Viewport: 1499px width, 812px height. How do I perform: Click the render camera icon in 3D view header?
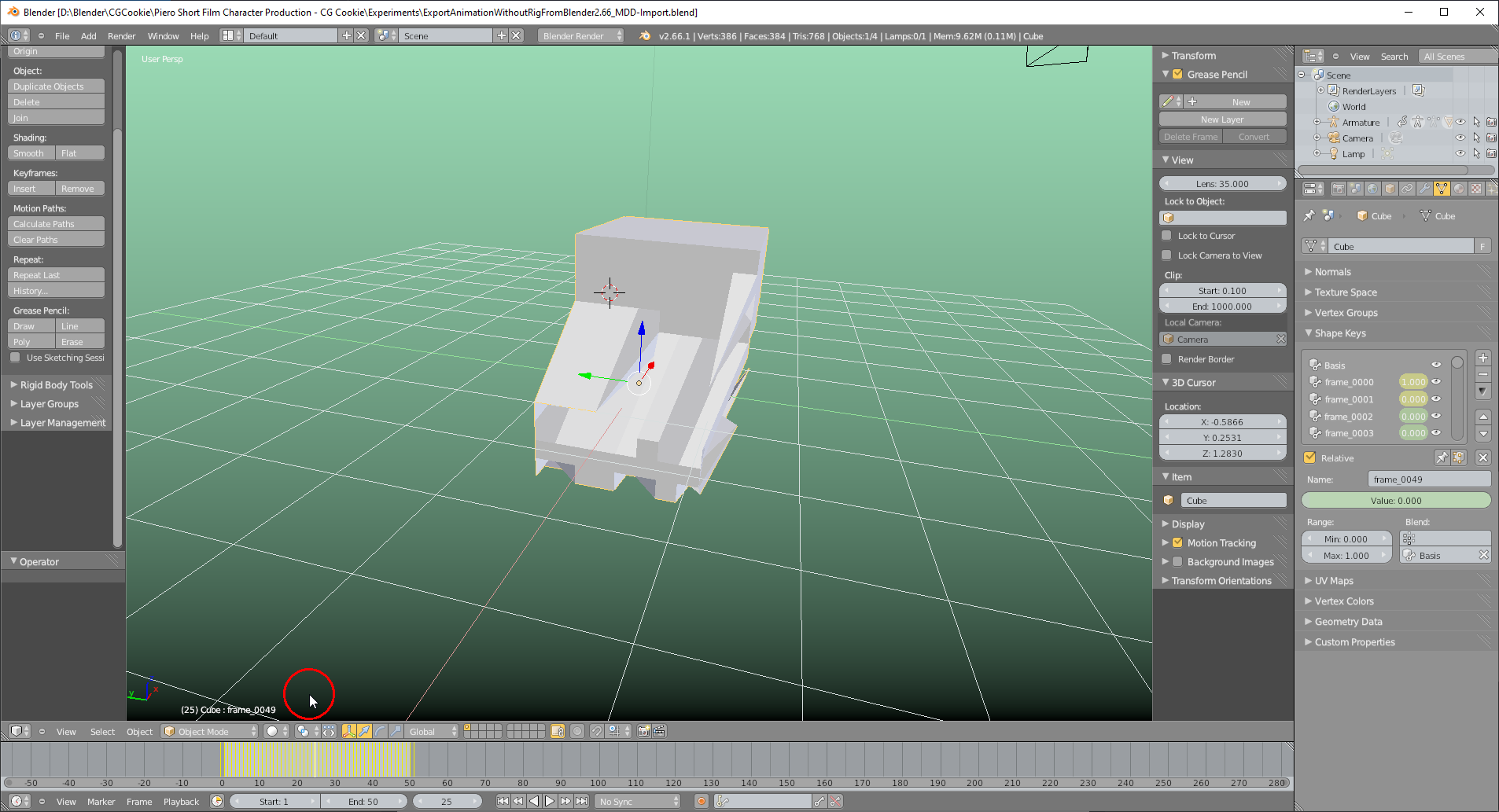pos(643,733)
